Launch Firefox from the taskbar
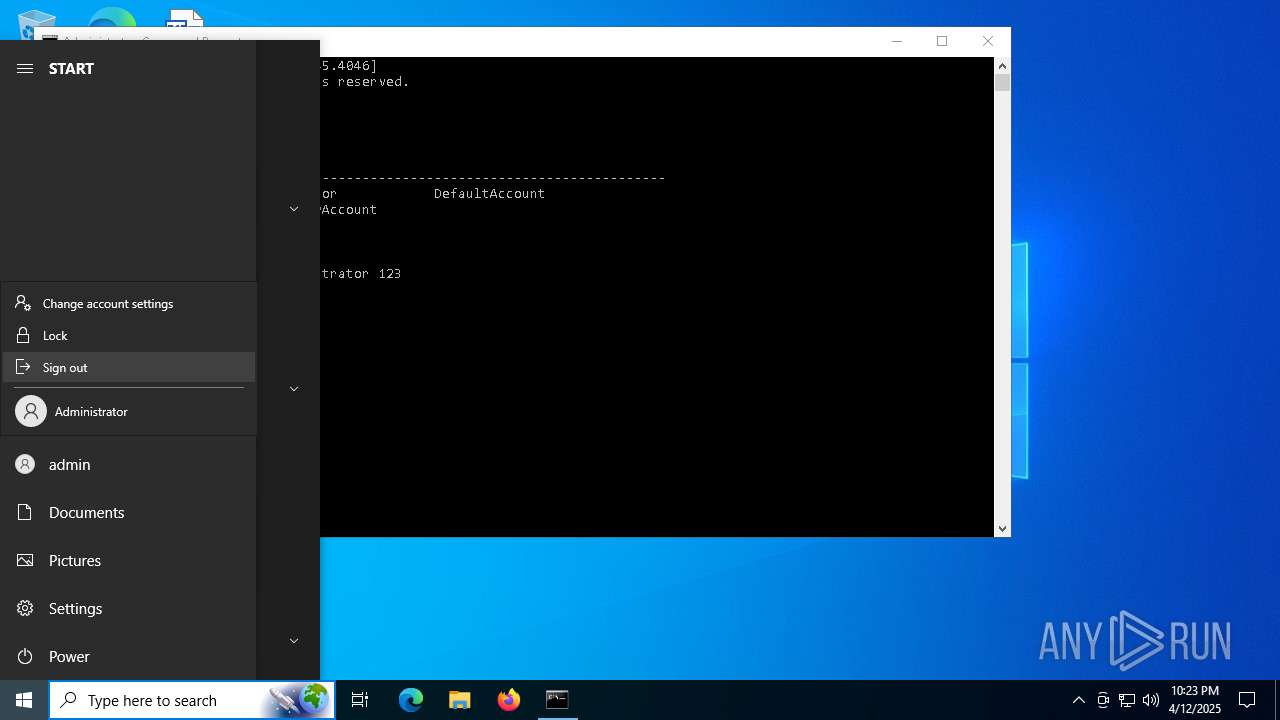The height and width of the screenshot is (720, 1280). [509, 700]
